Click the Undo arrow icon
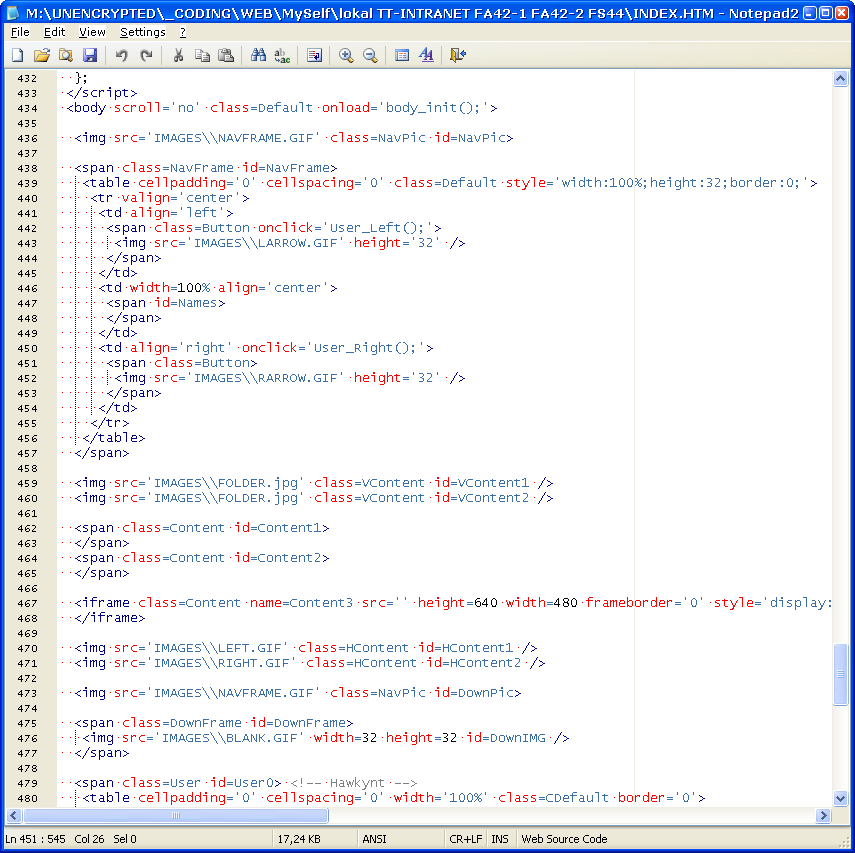The width and height of the screenshot is (855, 853). point(122,55)
